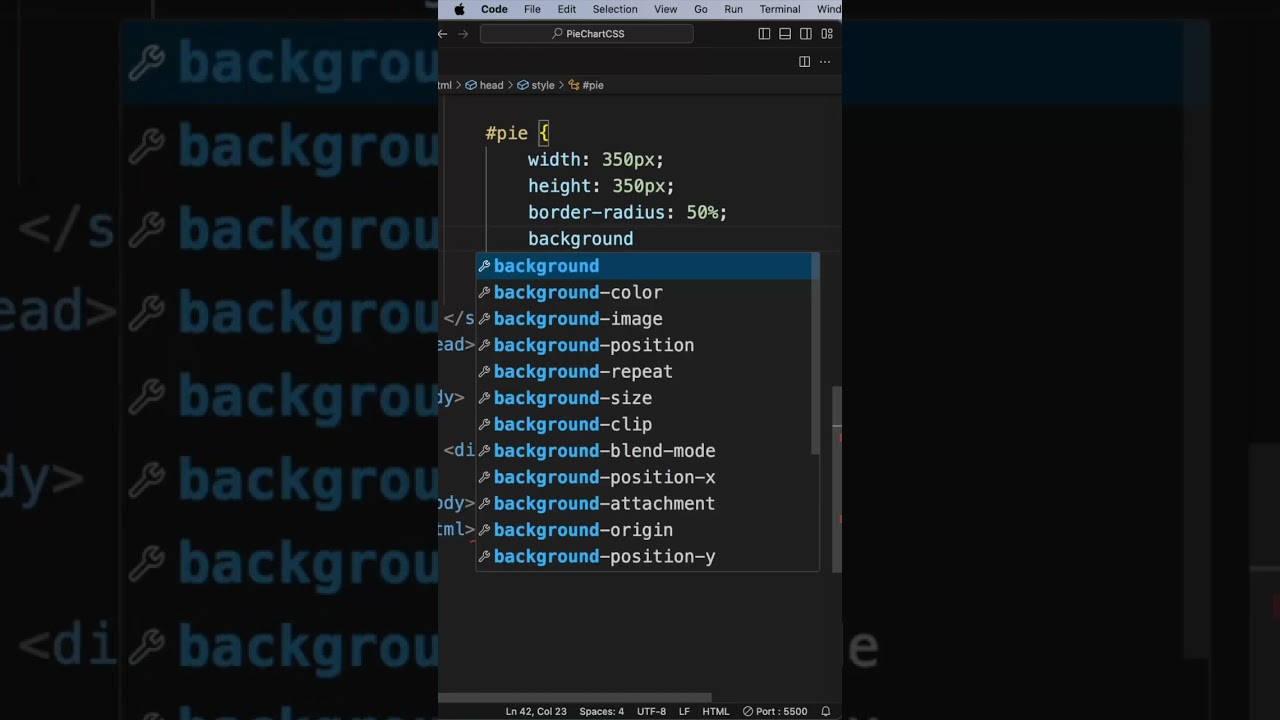Select background-position from autocomplete list
The height and width of the screenshot is (720, 1280).
pos(647,345)
